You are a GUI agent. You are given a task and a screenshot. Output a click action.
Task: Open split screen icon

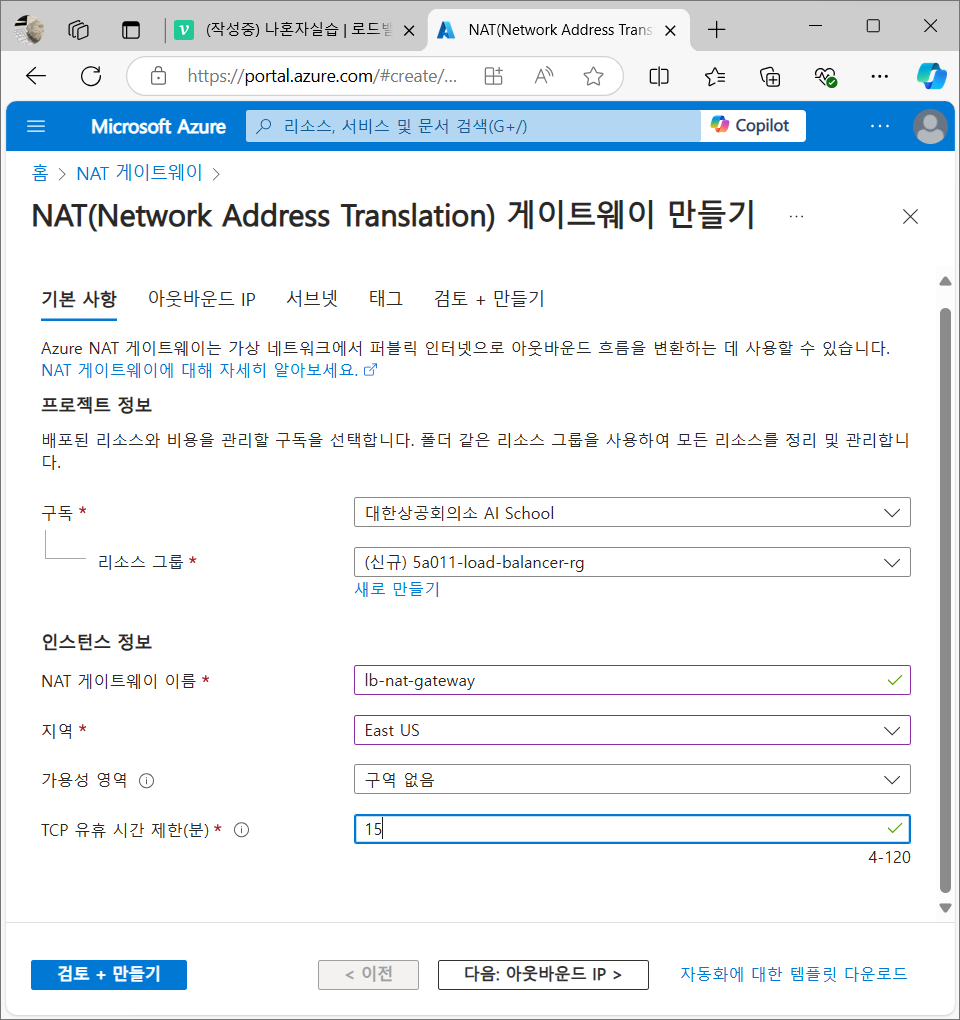point(659,77)
